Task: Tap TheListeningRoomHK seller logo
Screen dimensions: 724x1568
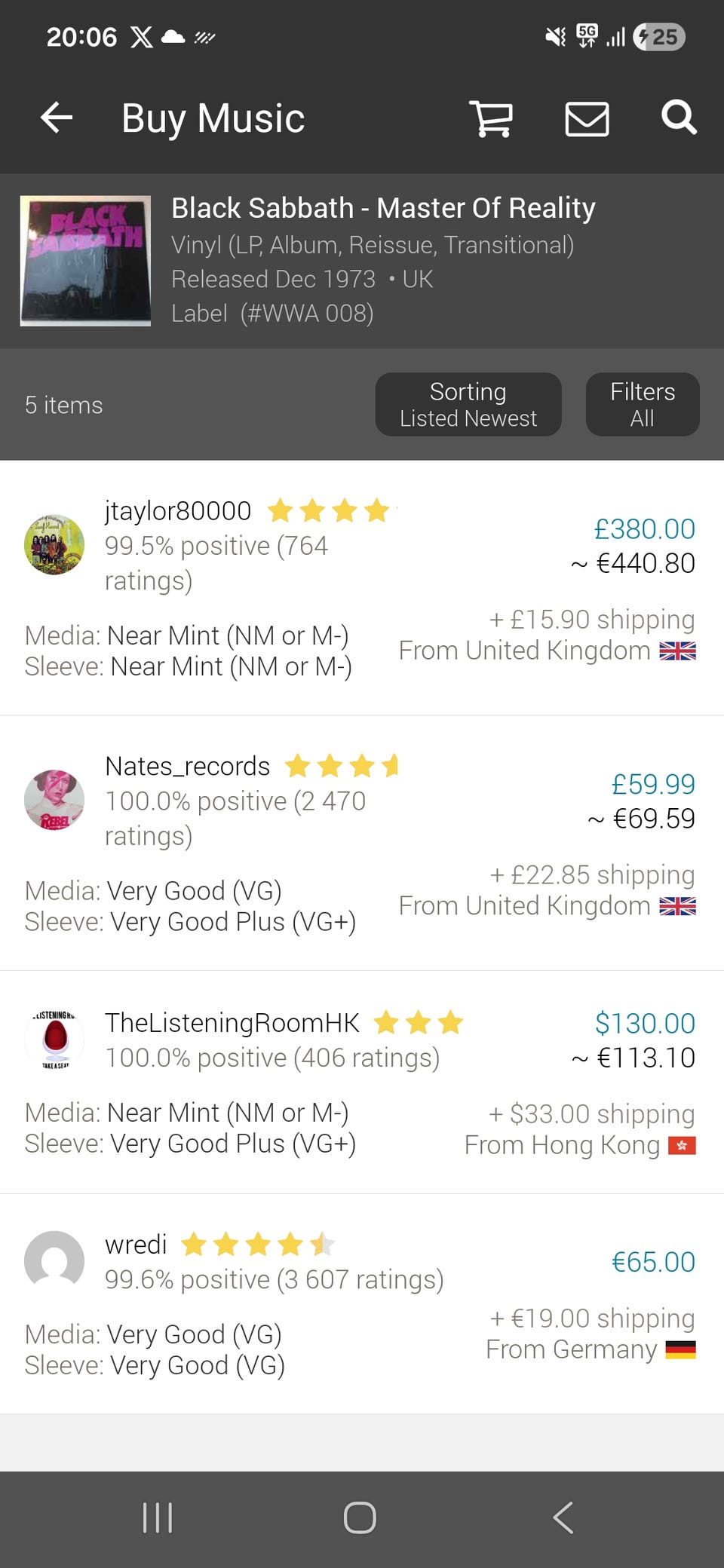Action: pyautogui.click(x=54, y=1040)
